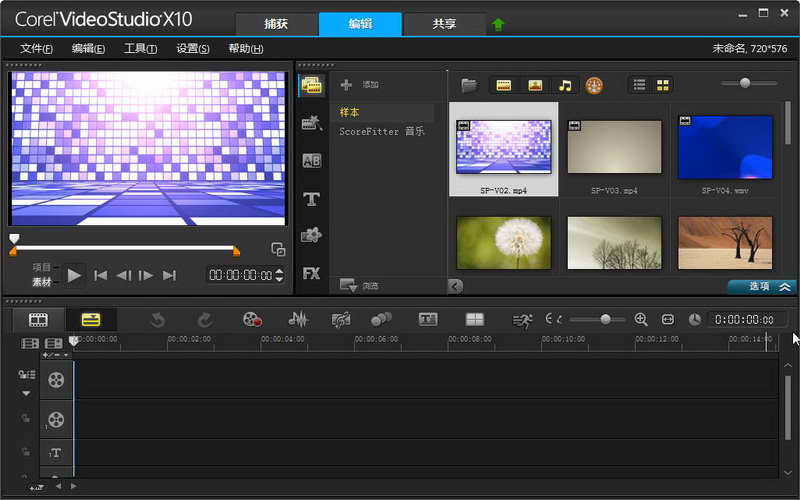Select ScoreFitter 音乐 in library list
Screen dimensions: 800x500
tap(381, 131)
